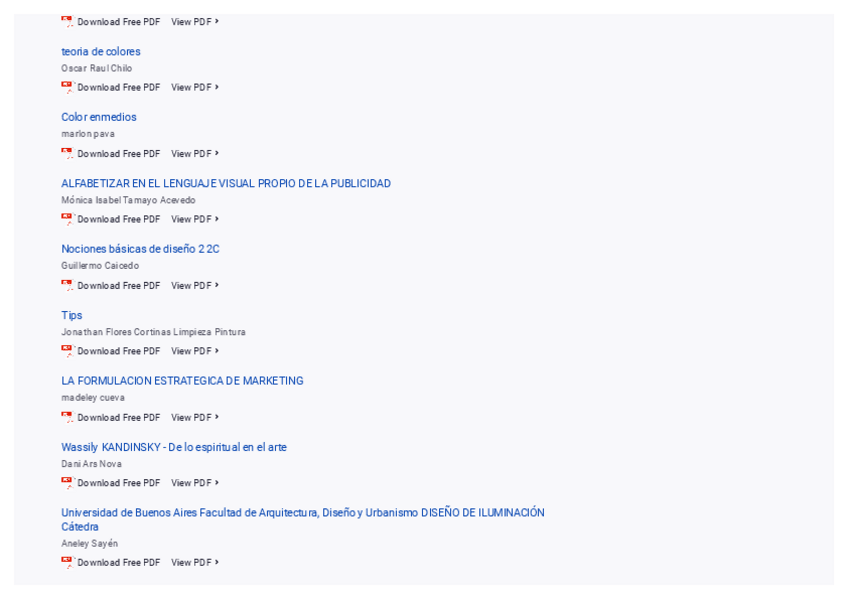This screenshot has width=848, height=599.
Task: View PDF for 'teoria de colores'
Action: point(194,88)
